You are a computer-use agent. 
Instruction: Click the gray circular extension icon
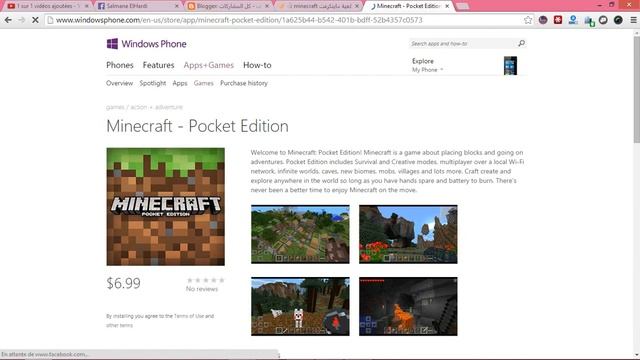coord(603,20)
